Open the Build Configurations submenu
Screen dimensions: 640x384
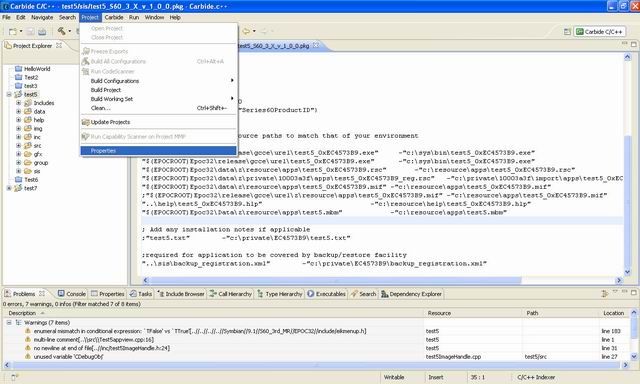158,81
